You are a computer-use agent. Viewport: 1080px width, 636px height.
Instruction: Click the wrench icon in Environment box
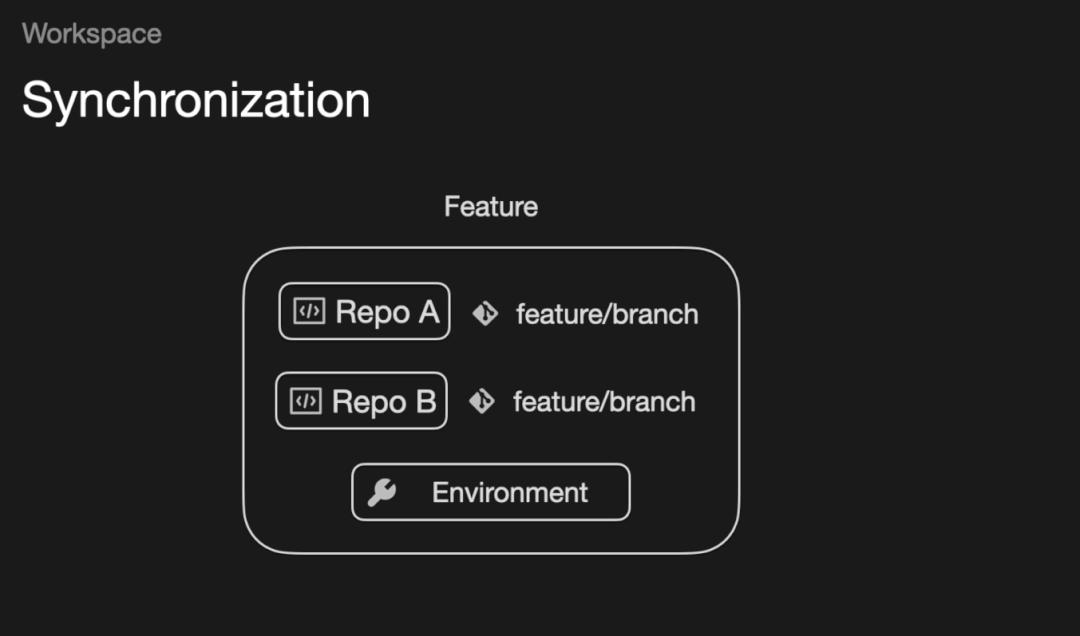click(x=381, y=492)
